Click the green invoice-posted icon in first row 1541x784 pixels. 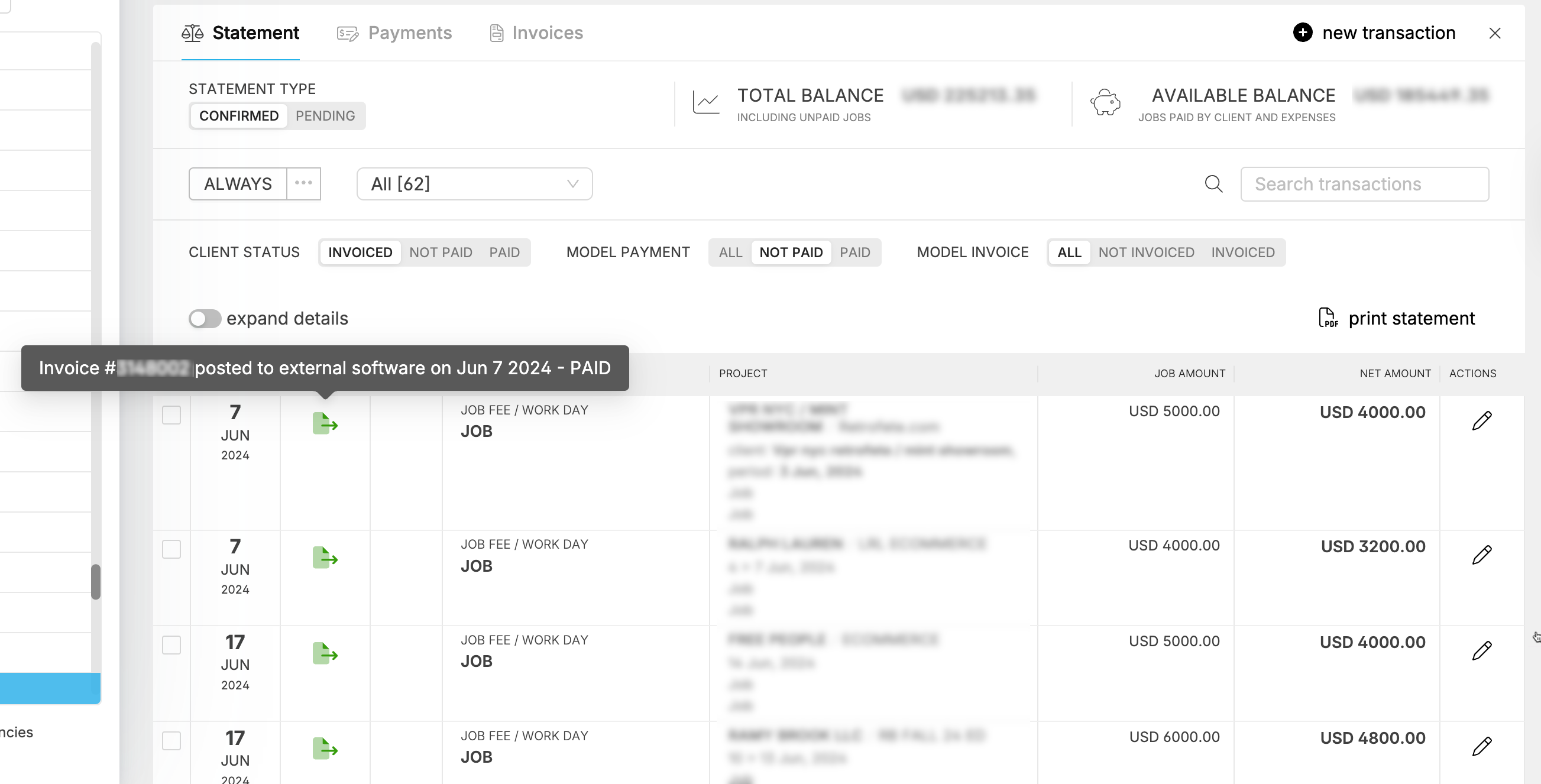pos(325,423)
